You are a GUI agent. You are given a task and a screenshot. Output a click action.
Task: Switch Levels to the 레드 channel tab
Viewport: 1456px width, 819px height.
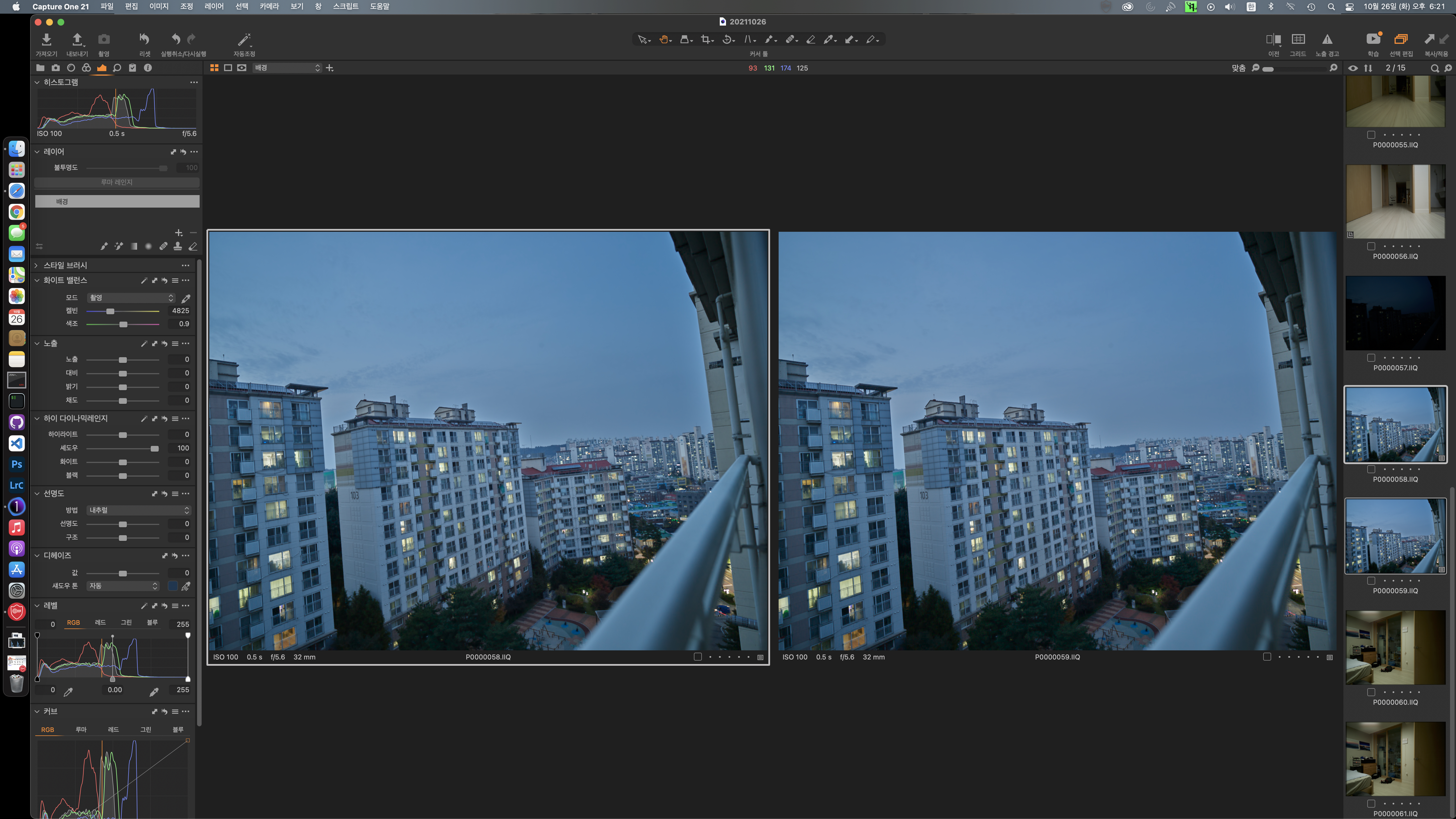100,622
